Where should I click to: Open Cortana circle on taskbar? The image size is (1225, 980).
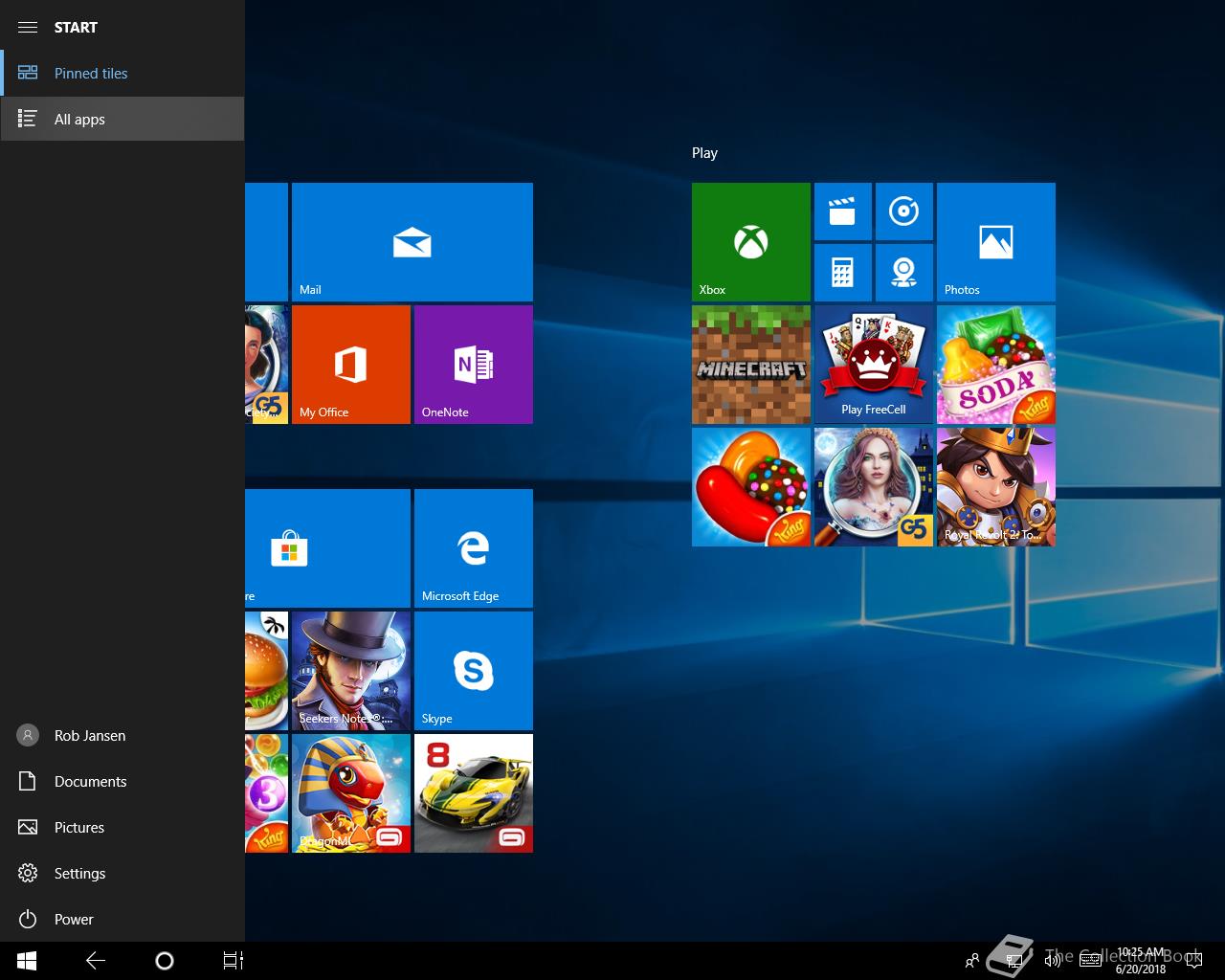click(x=165, y=961)
